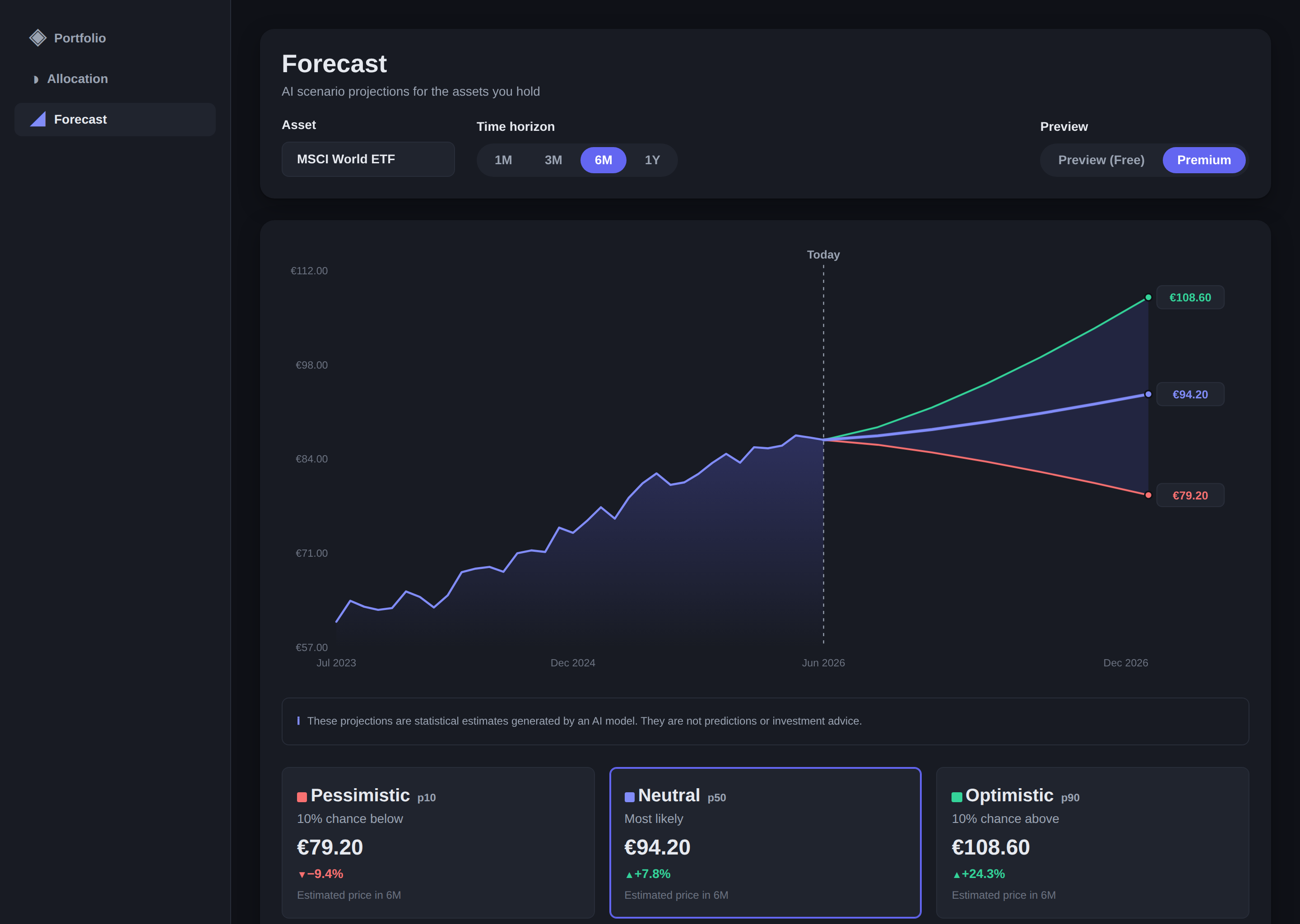Image resolution: width=1300 pixels, height=924 pixels.
Task: Click the Asset field label
Action: [x=299, y=125]
